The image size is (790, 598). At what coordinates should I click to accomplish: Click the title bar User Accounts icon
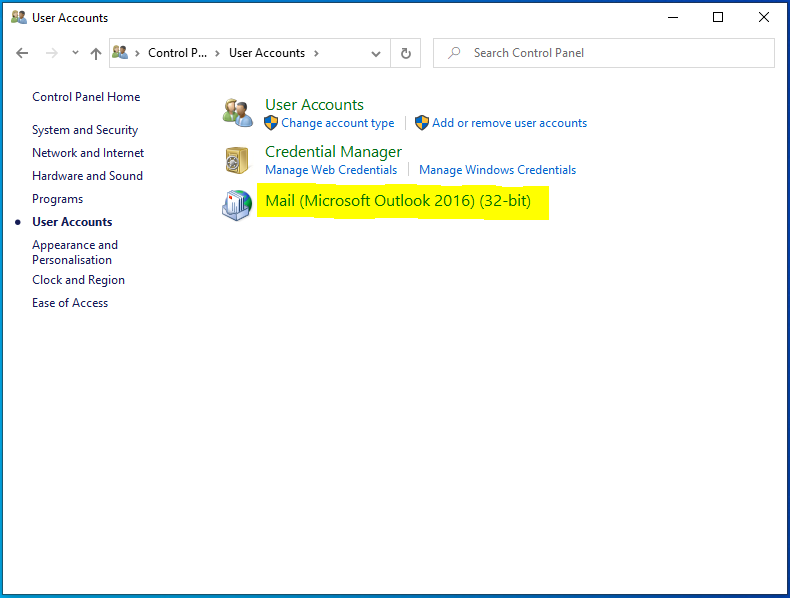(x=19, y=18)
